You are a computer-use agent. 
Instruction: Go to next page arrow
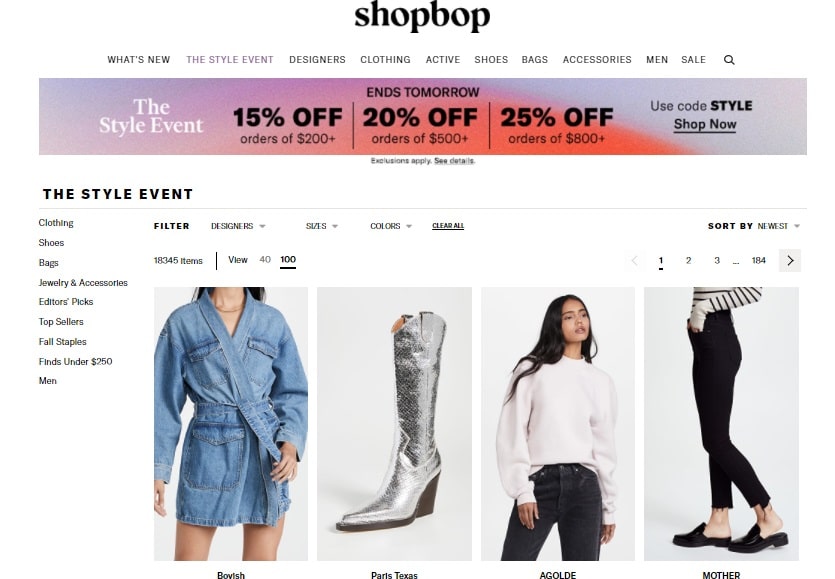click(790, 260)
